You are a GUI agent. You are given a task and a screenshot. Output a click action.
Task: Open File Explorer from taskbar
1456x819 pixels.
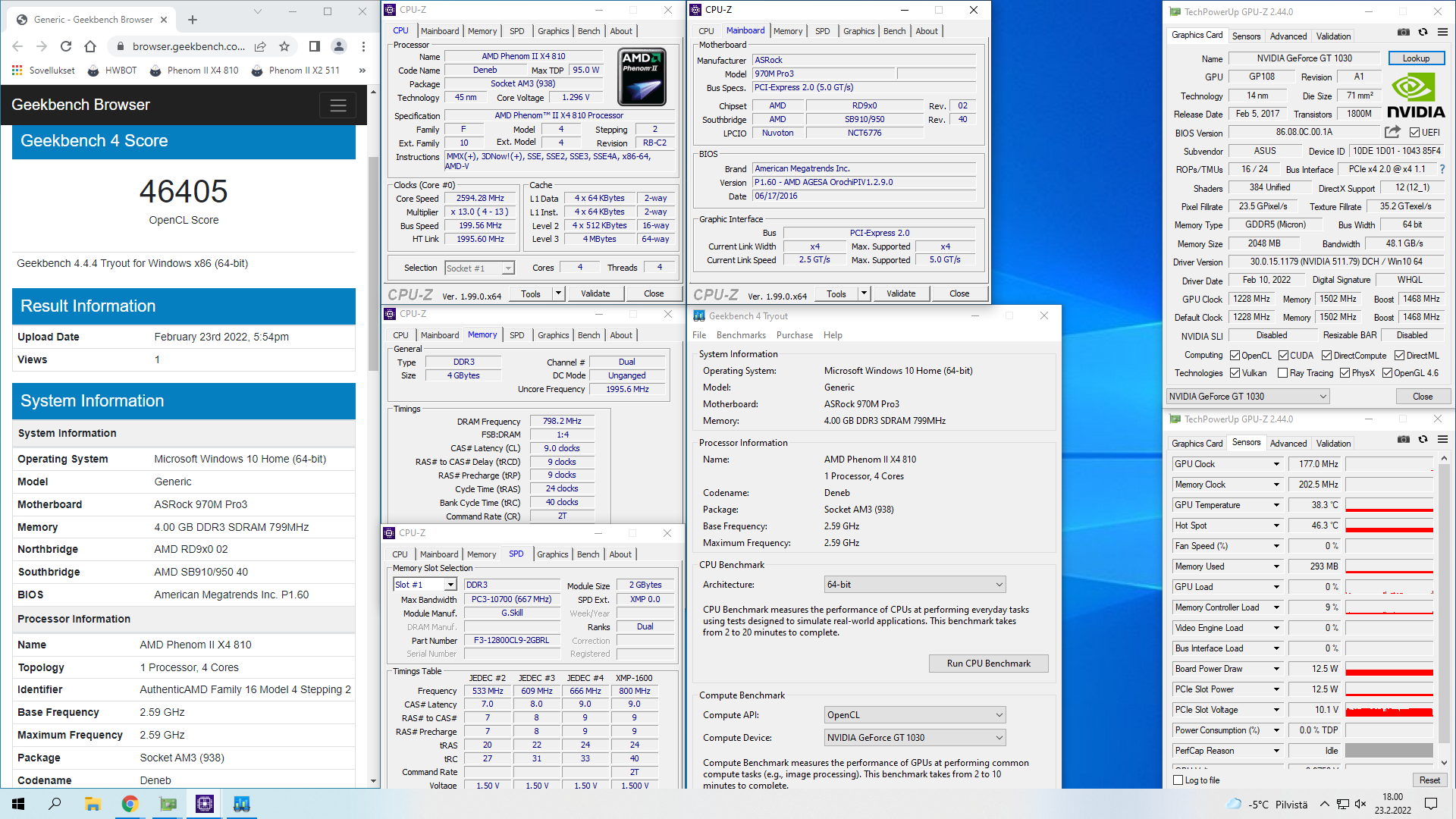93,804
